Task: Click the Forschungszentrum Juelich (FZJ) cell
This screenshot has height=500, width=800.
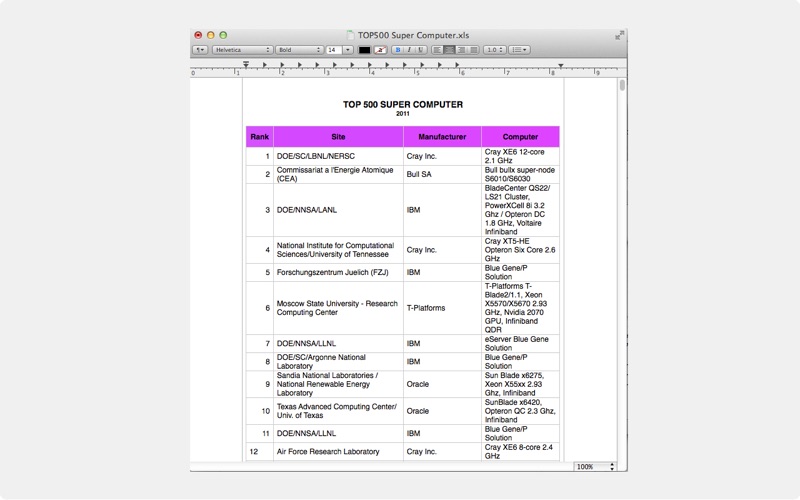Action: pos(338,272)
